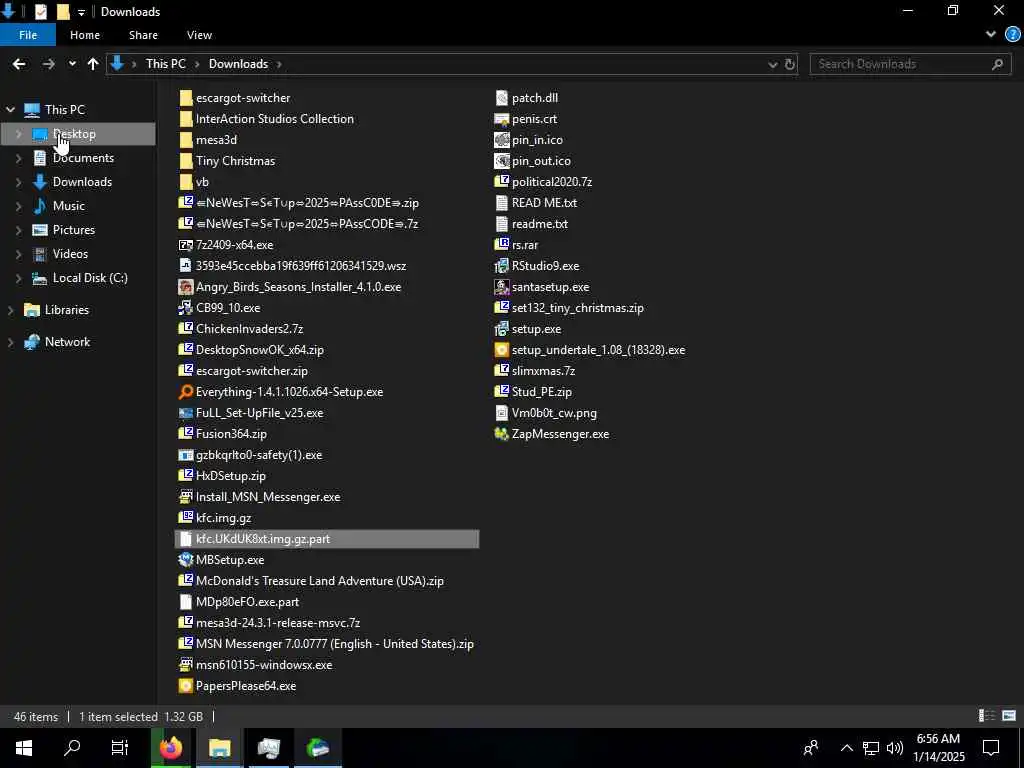Open Explorer help icon

pyautogui.click(x=1013, y=35)
